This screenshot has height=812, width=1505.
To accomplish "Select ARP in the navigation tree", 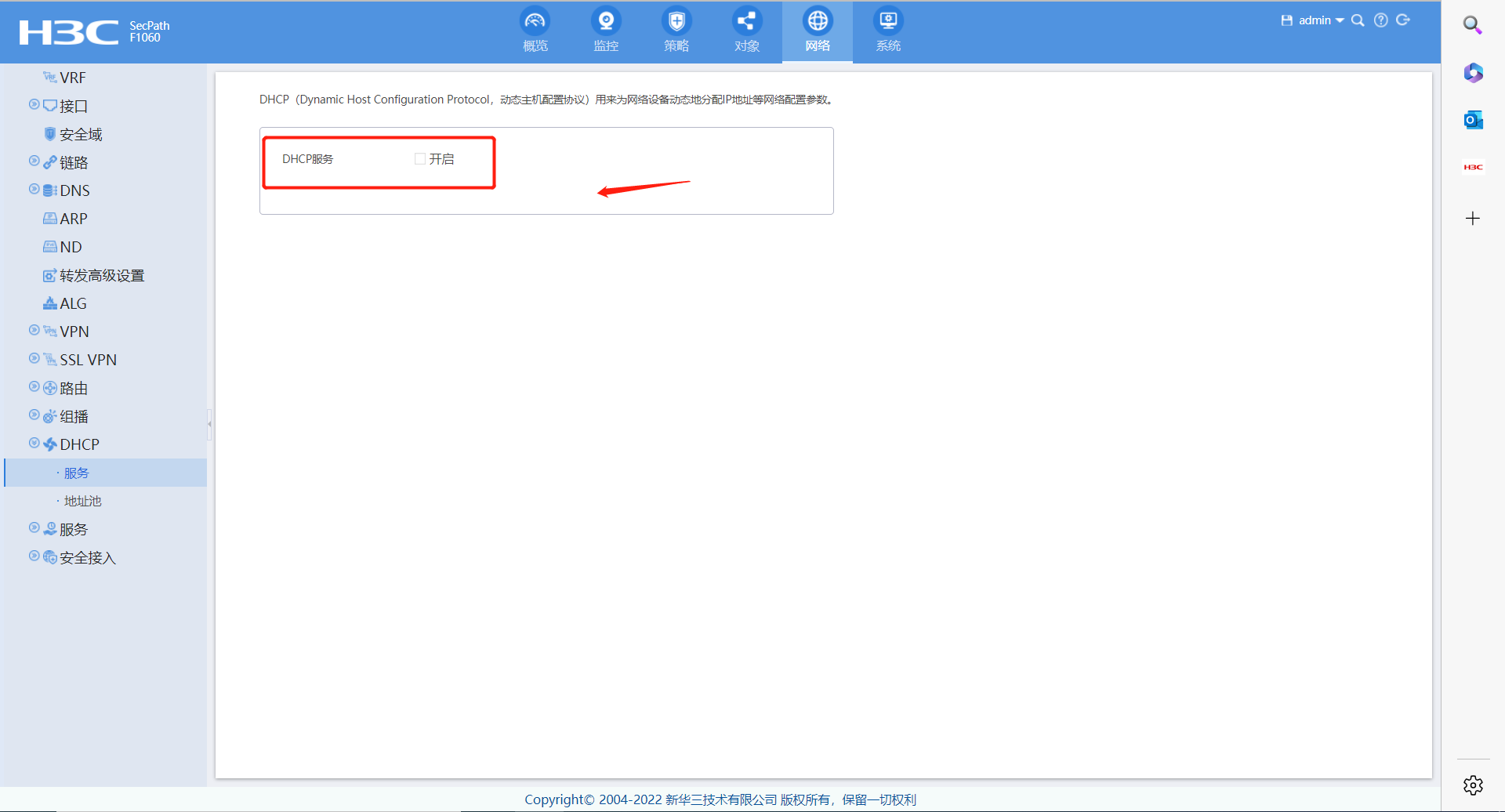I will click(x=74, y=219).
